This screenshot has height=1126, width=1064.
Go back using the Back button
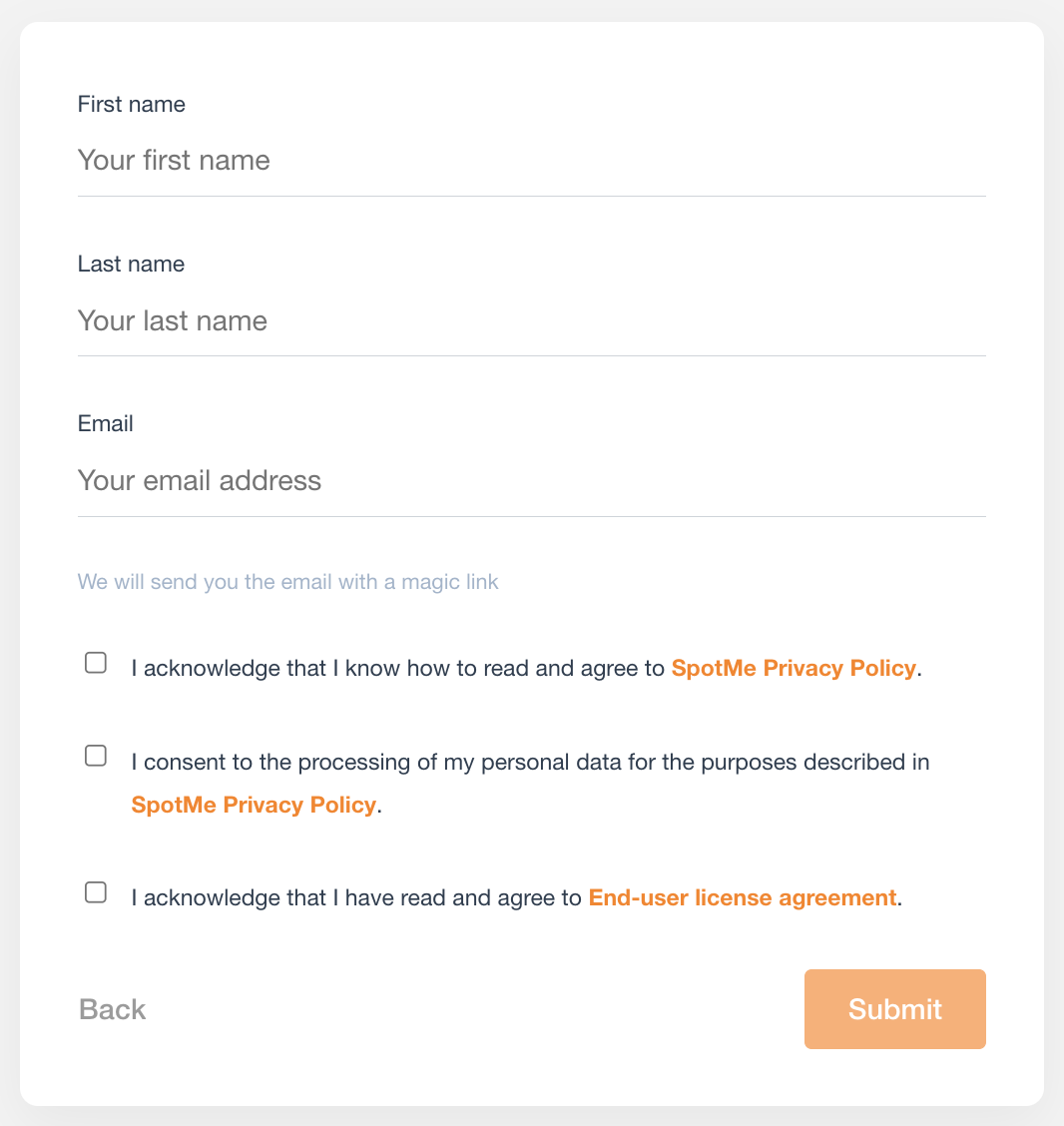(112, 1009)
